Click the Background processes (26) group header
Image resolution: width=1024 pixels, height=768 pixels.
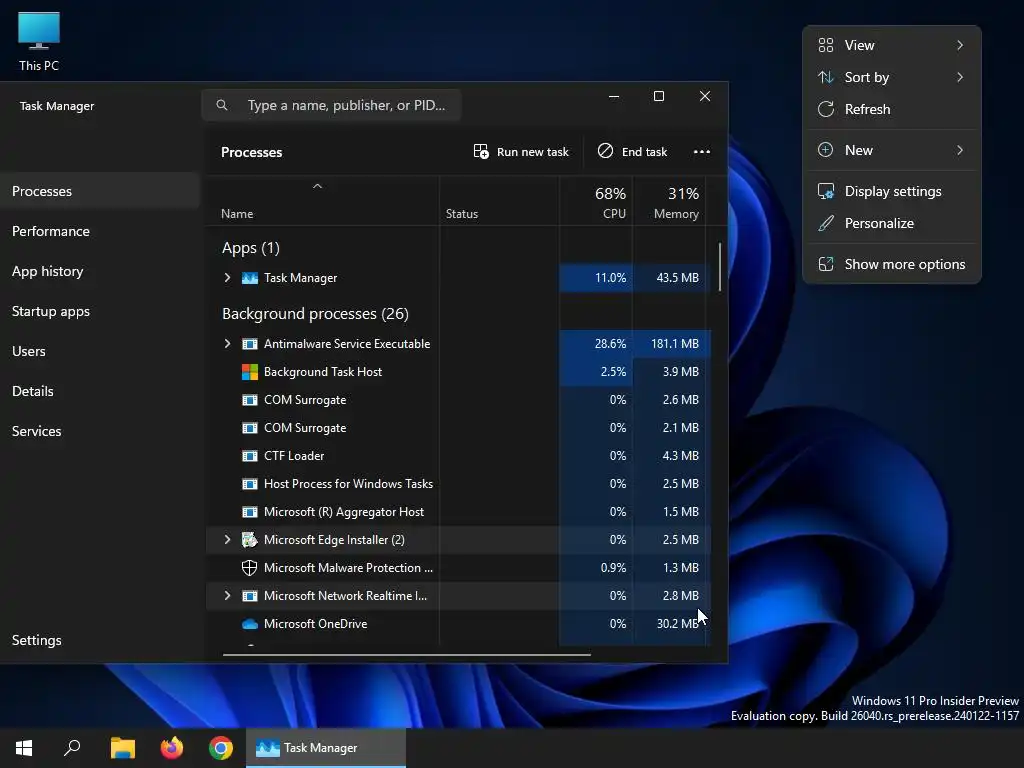click(315, 314)
